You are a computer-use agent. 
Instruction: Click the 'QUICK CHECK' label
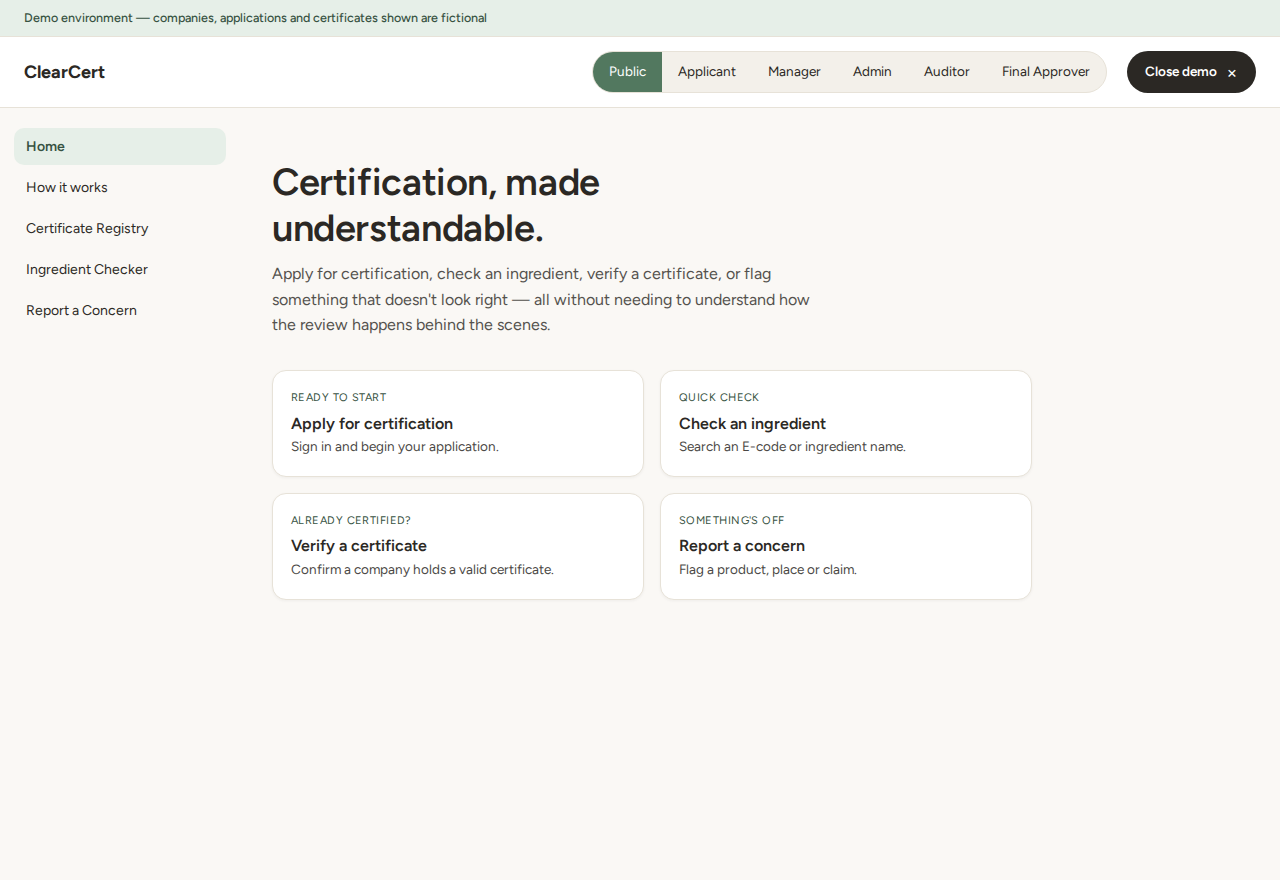(719, 397)
